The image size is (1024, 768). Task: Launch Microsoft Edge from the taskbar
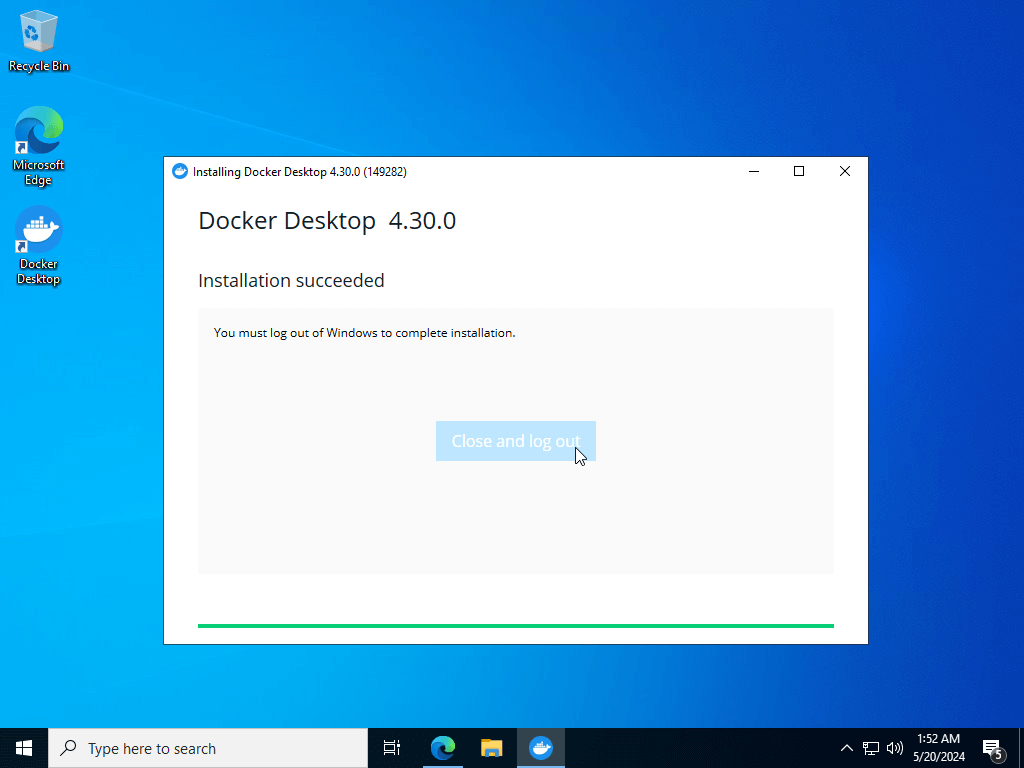click(x=443, y=748)
